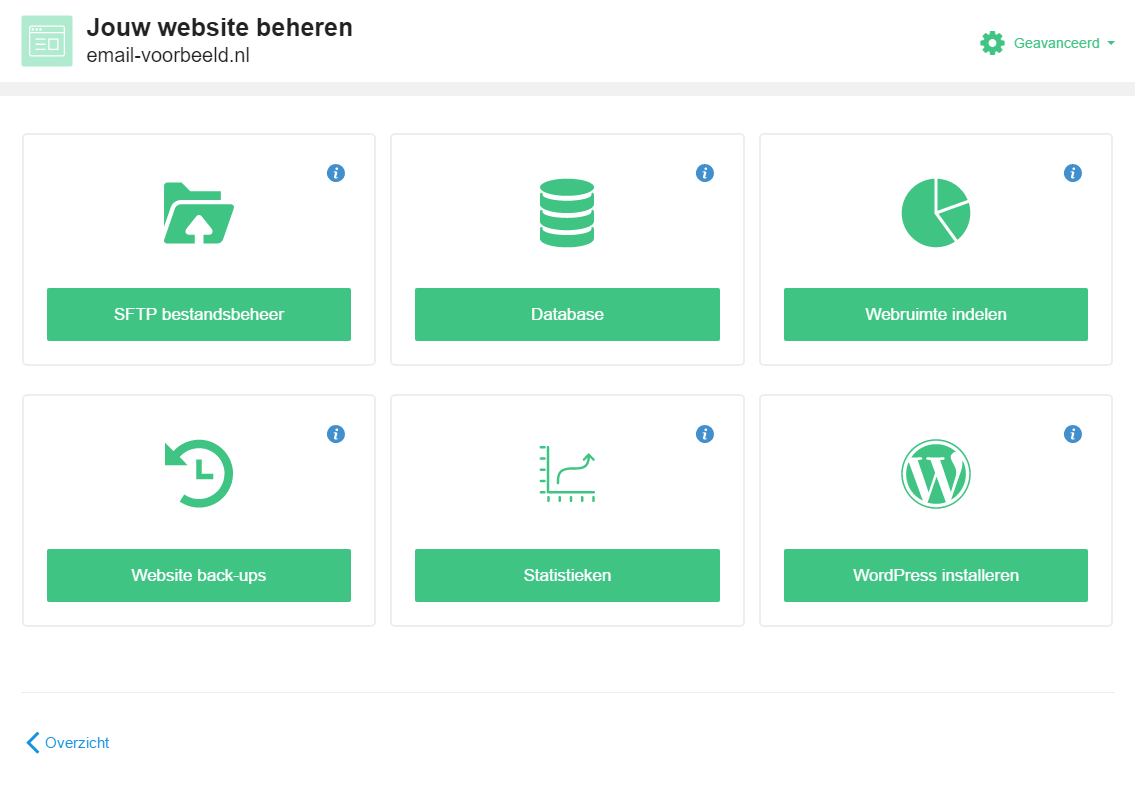
Task: Click the Jouw website beheren heading
Action: click(x=219, y=27)
